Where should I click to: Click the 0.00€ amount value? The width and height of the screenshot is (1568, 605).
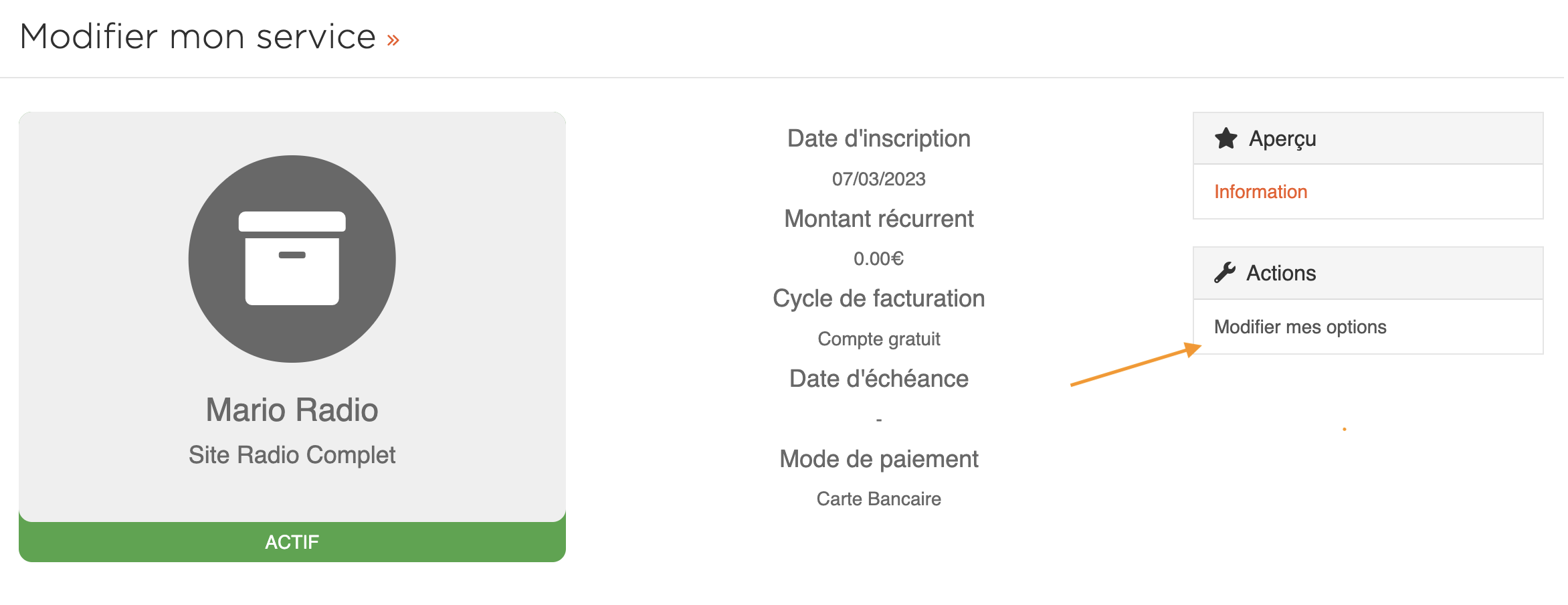tap(878, 258)
